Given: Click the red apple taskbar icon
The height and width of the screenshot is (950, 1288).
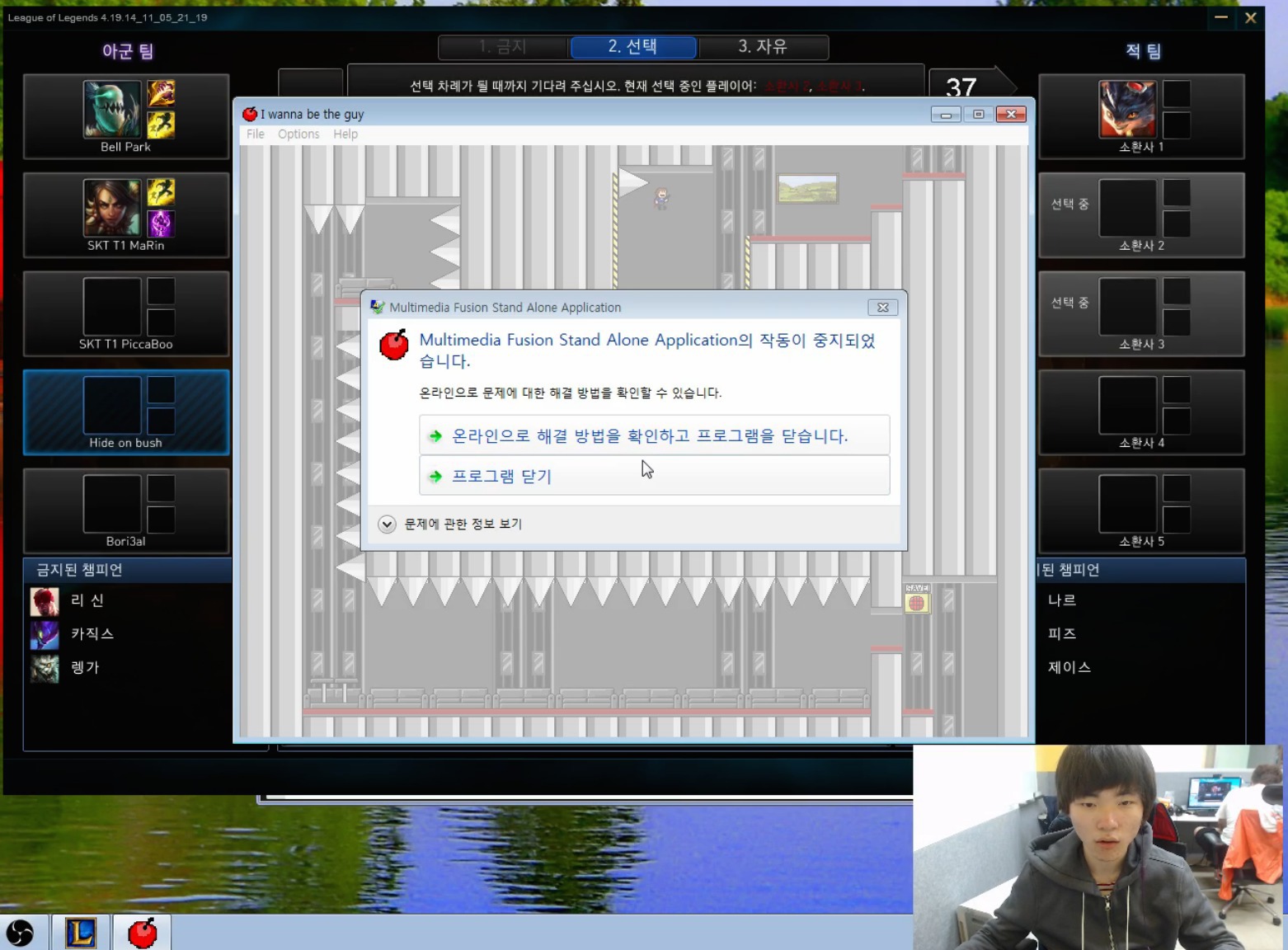Looking at the screenshot, I should (x=142, y=933).
